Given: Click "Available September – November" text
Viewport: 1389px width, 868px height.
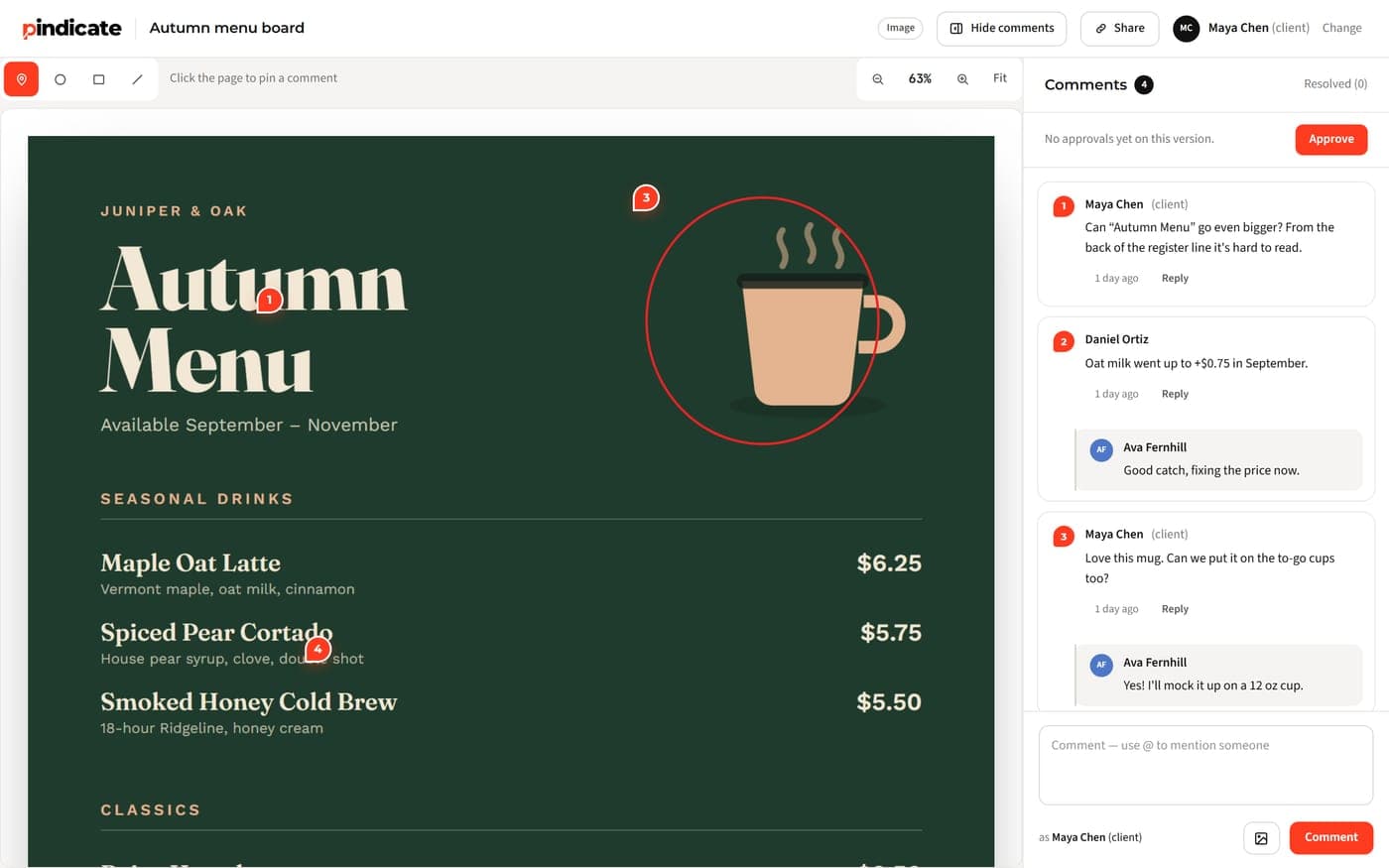Looking at the screenshot, I should [249, 425].
